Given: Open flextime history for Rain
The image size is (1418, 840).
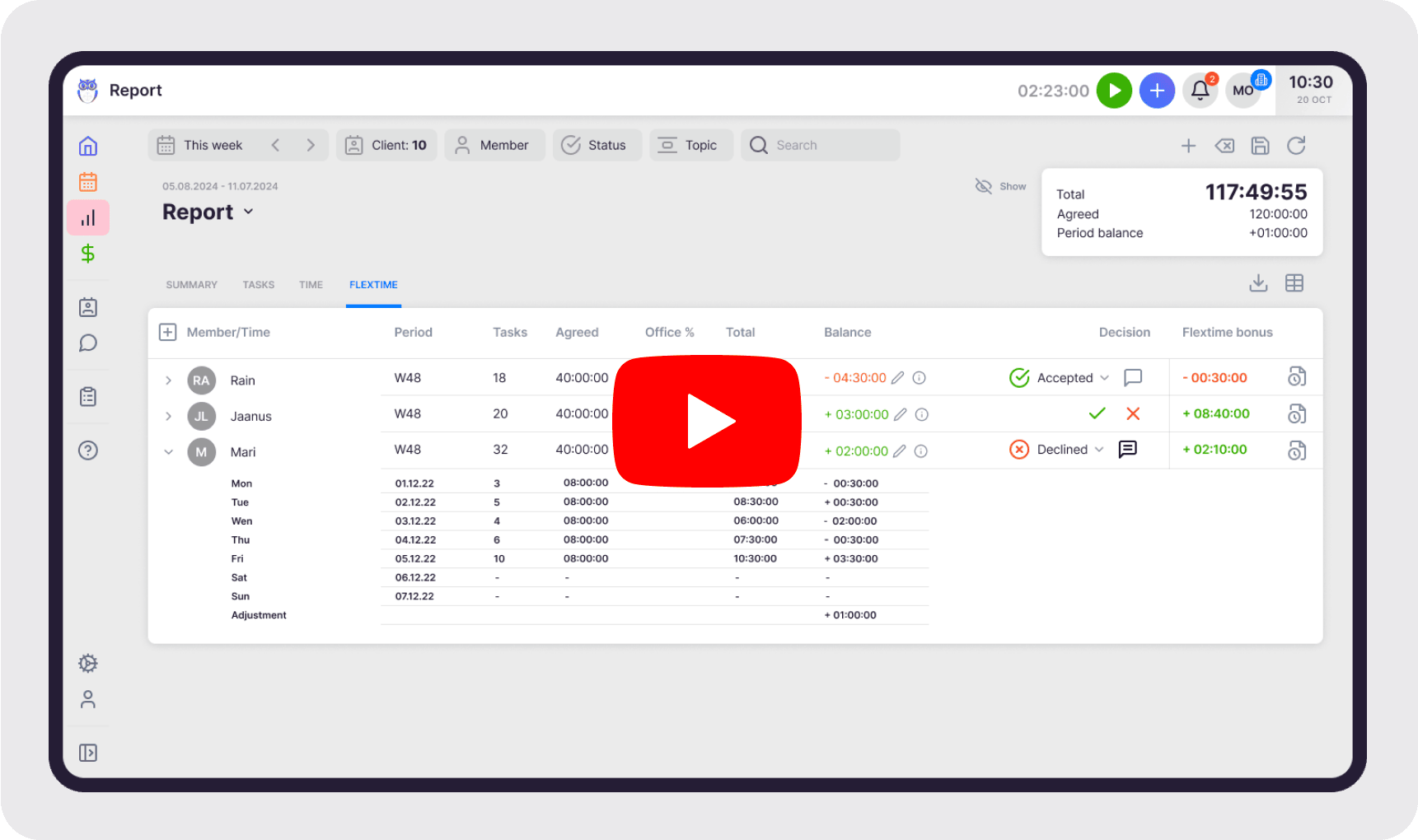Looking at the screenshot, I should click(1297, 377).
